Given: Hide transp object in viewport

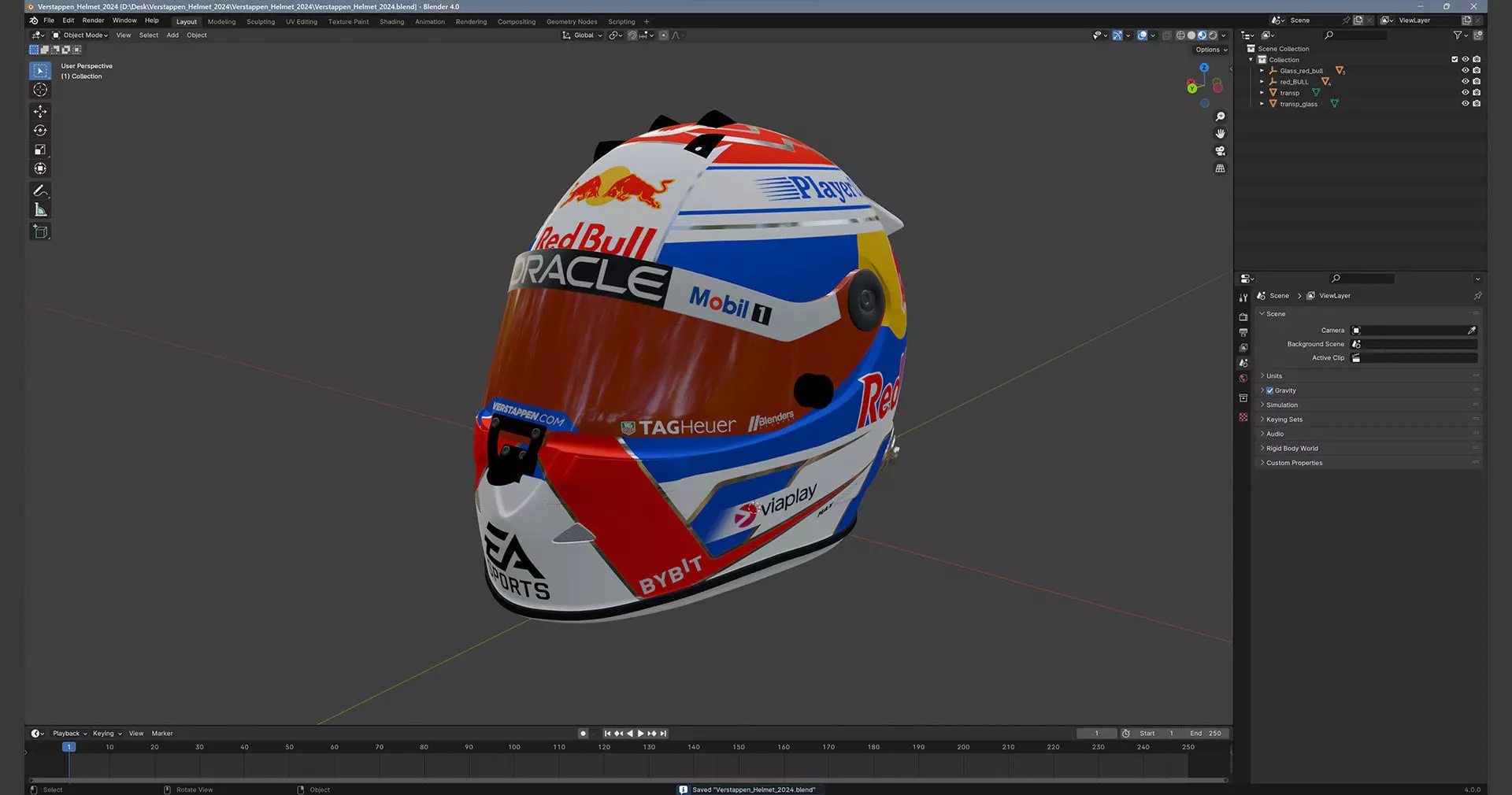Looking at the screenshot, I should pyautogui.click(x=1466, y=93).
